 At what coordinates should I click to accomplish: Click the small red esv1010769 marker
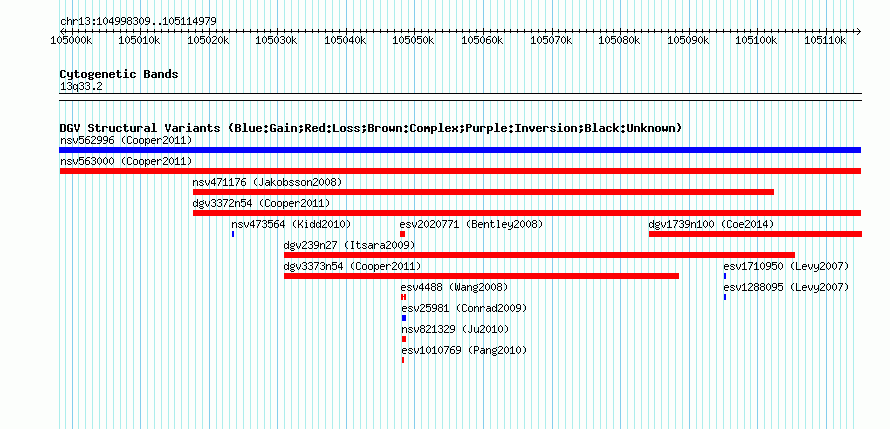pyautogui.click(x=403, y=360)
